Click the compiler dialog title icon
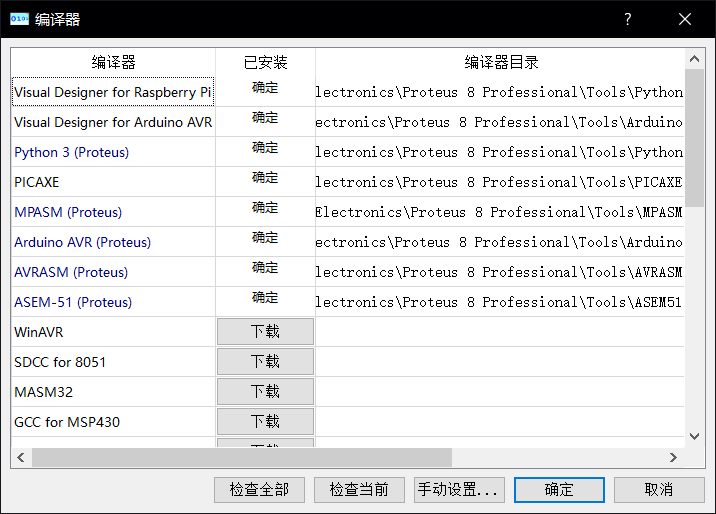 click(x=19, y=19)
